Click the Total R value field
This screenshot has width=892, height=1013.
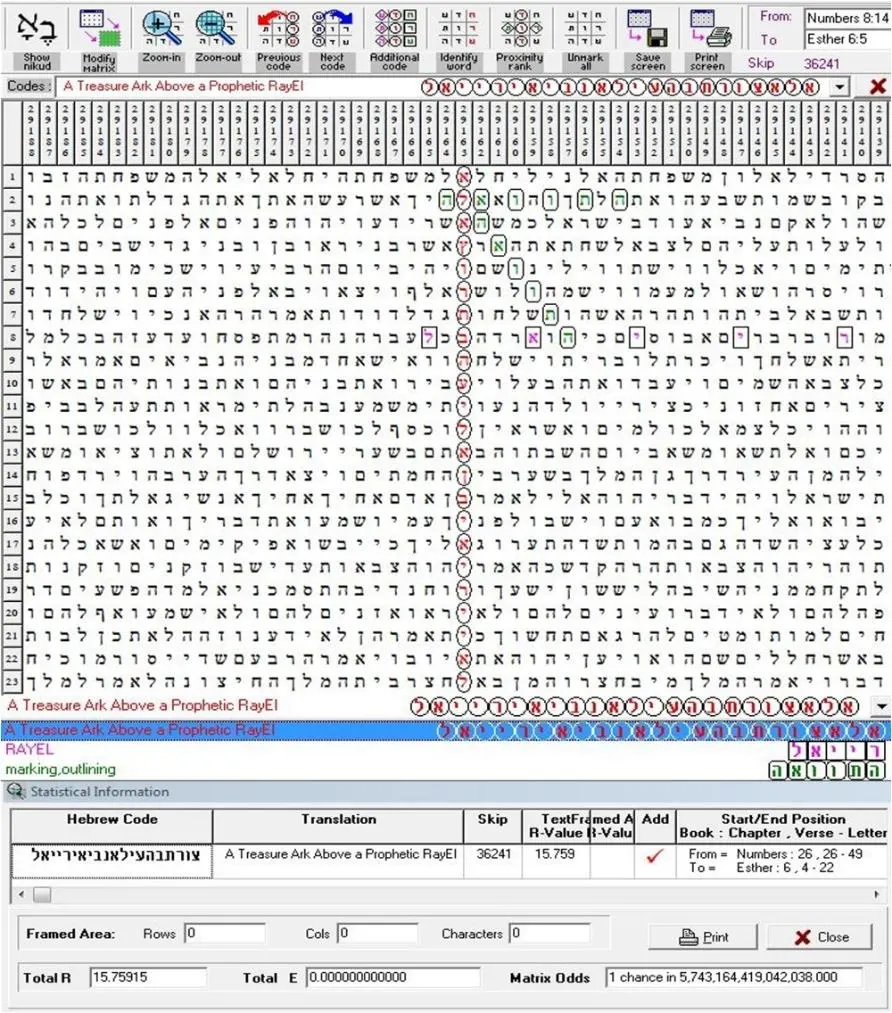coord(148,977)
